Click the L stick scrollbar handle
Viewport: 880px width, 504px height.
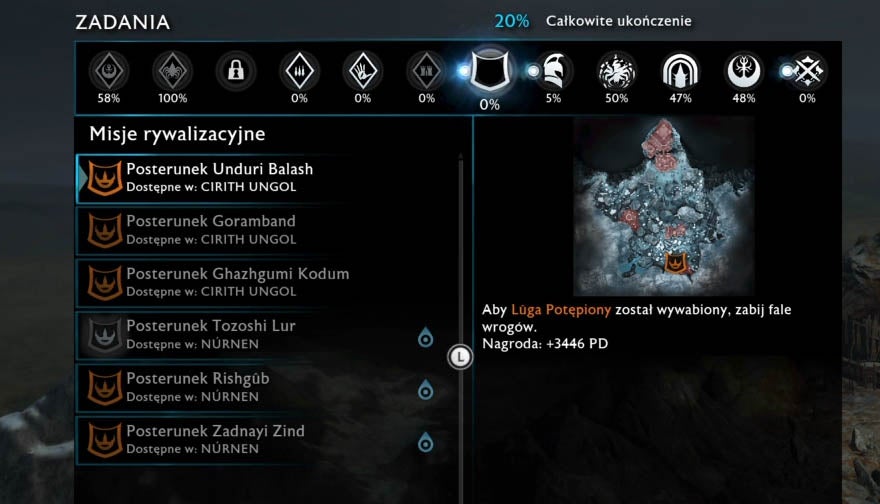pyautogui.click(x=460, y=357)
